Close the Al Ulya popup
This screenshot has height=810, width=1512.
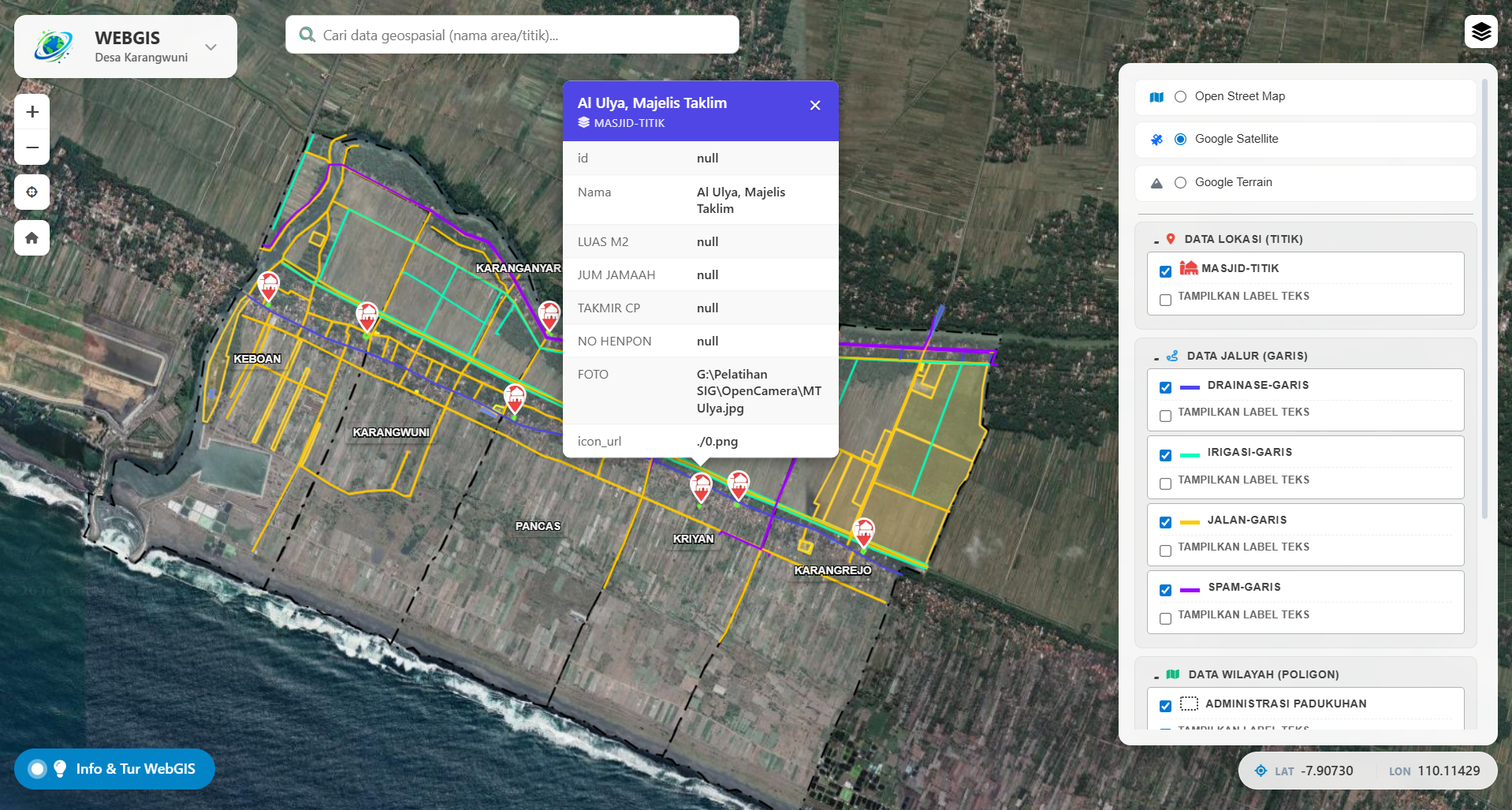(815, 106)
